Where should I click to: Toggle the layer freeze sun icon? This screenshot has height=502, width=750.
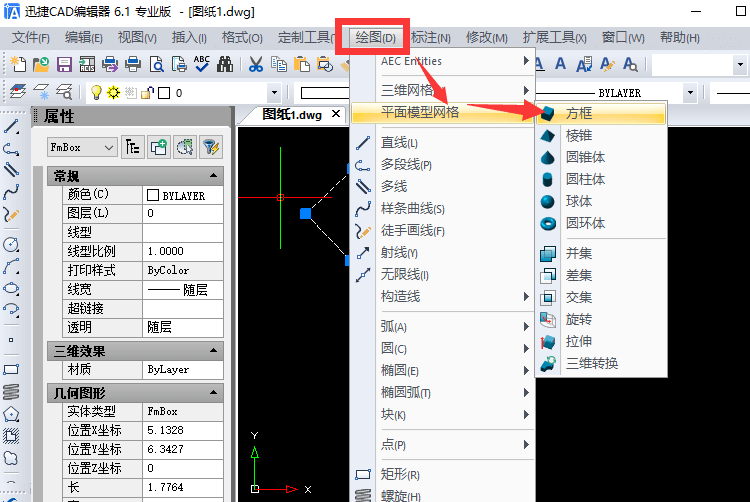(114, 93)
